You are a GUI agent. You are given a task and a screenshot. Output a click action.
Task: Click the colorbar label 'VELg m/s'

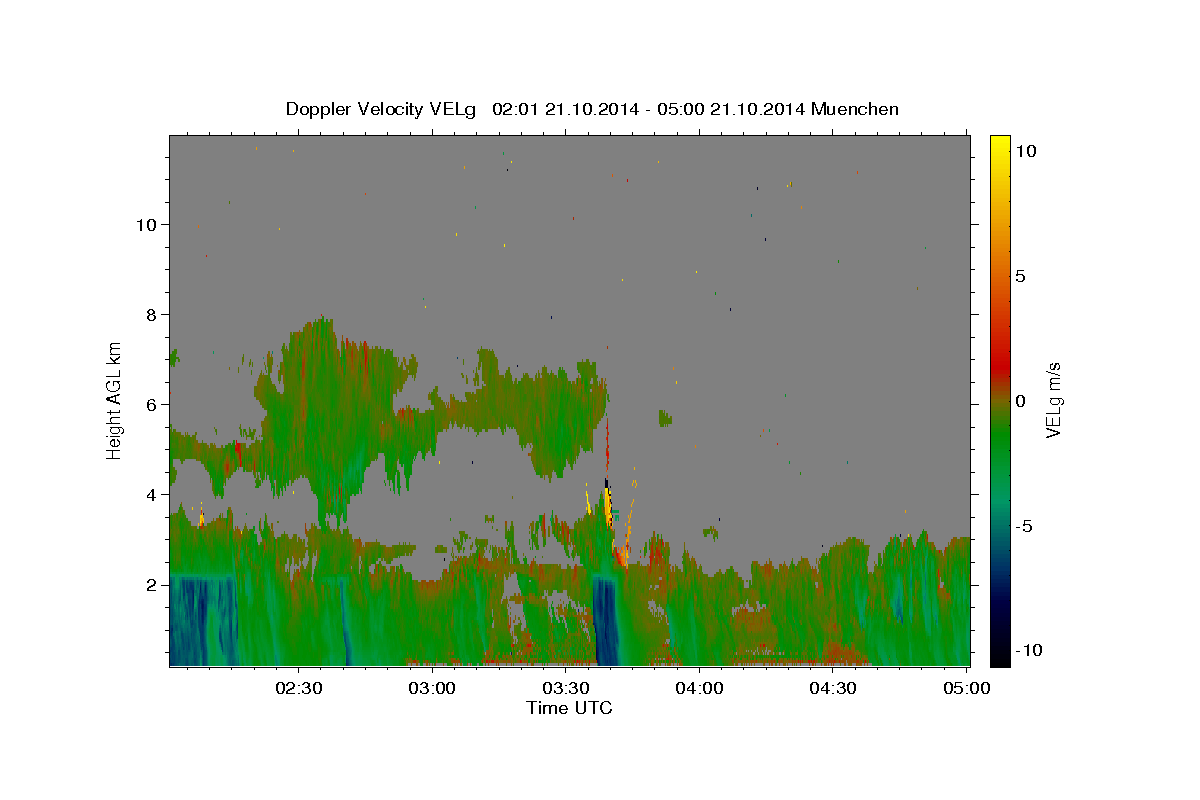tap(1053, 400)
